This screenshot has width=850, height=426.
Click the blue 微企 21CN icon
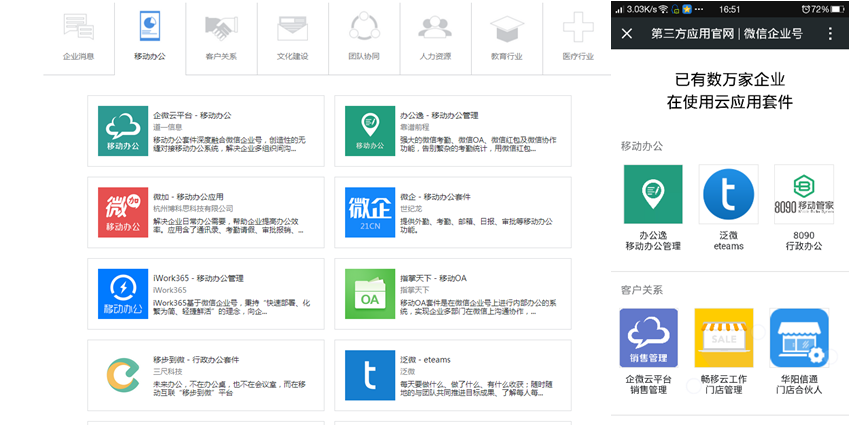(370, 212)
